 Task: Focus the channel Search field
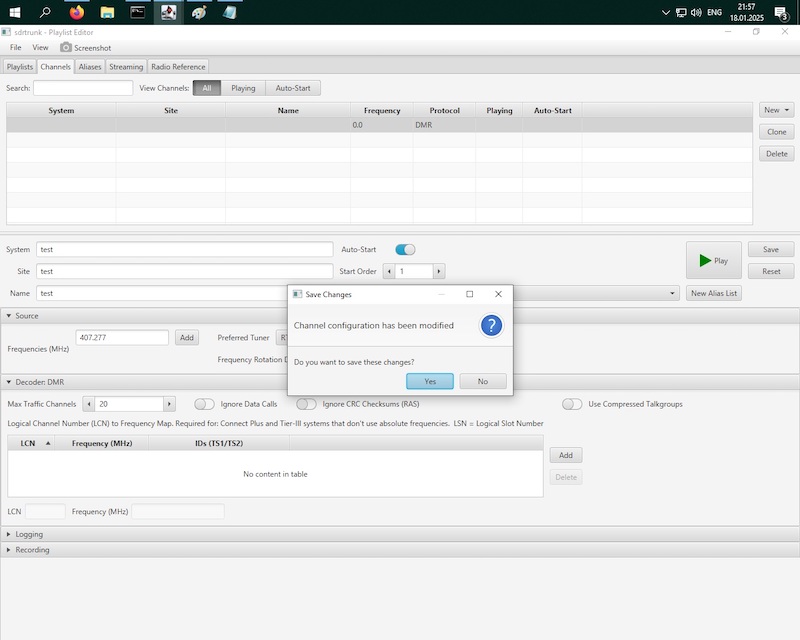click(x=83, y=88)
